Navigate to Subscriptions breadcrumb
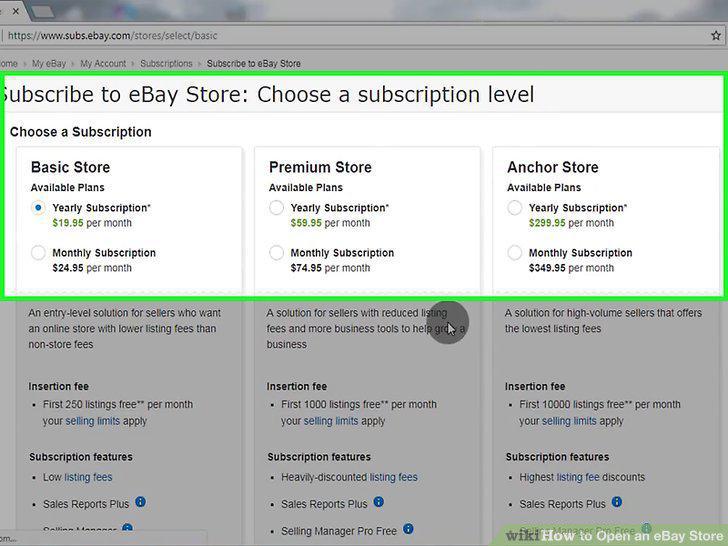Screen dimensions: 728x546 [x=166, y=64]
